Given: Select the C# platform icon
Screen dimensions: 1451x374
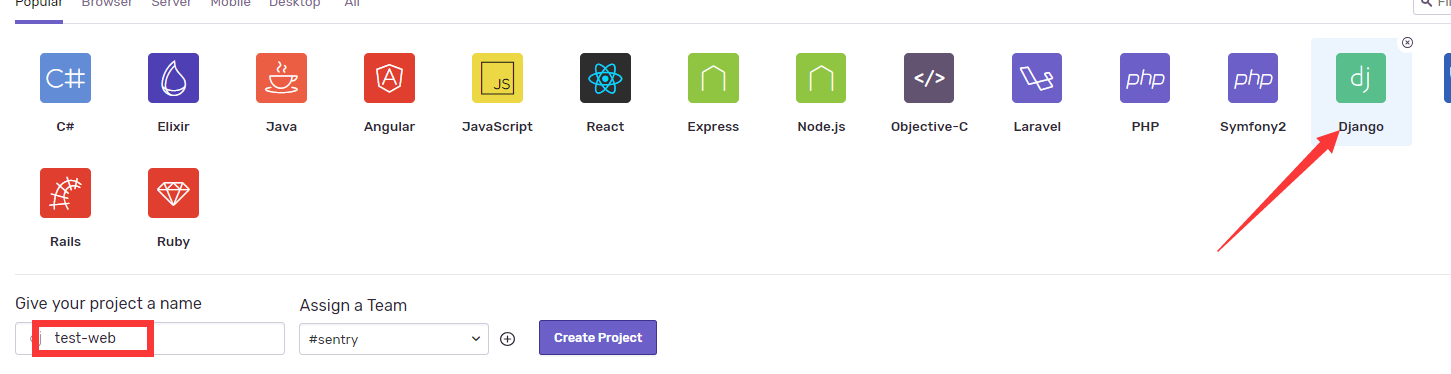Looking at the screenshot, I should coord(65,78).
